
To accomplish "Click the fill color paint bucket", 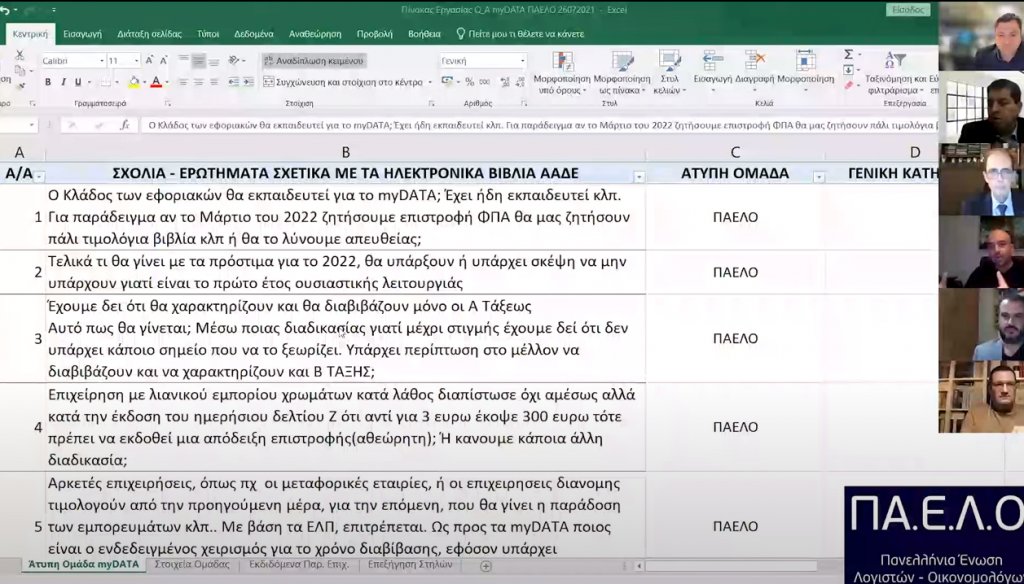I will pos(133,82).
